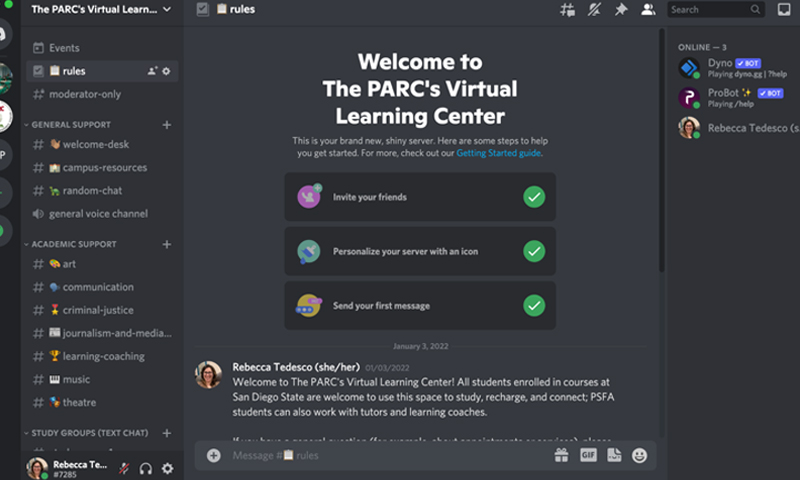Open ProBot profile in member list
The width and height of the screenshot is (800, 480).
point(738,97)
